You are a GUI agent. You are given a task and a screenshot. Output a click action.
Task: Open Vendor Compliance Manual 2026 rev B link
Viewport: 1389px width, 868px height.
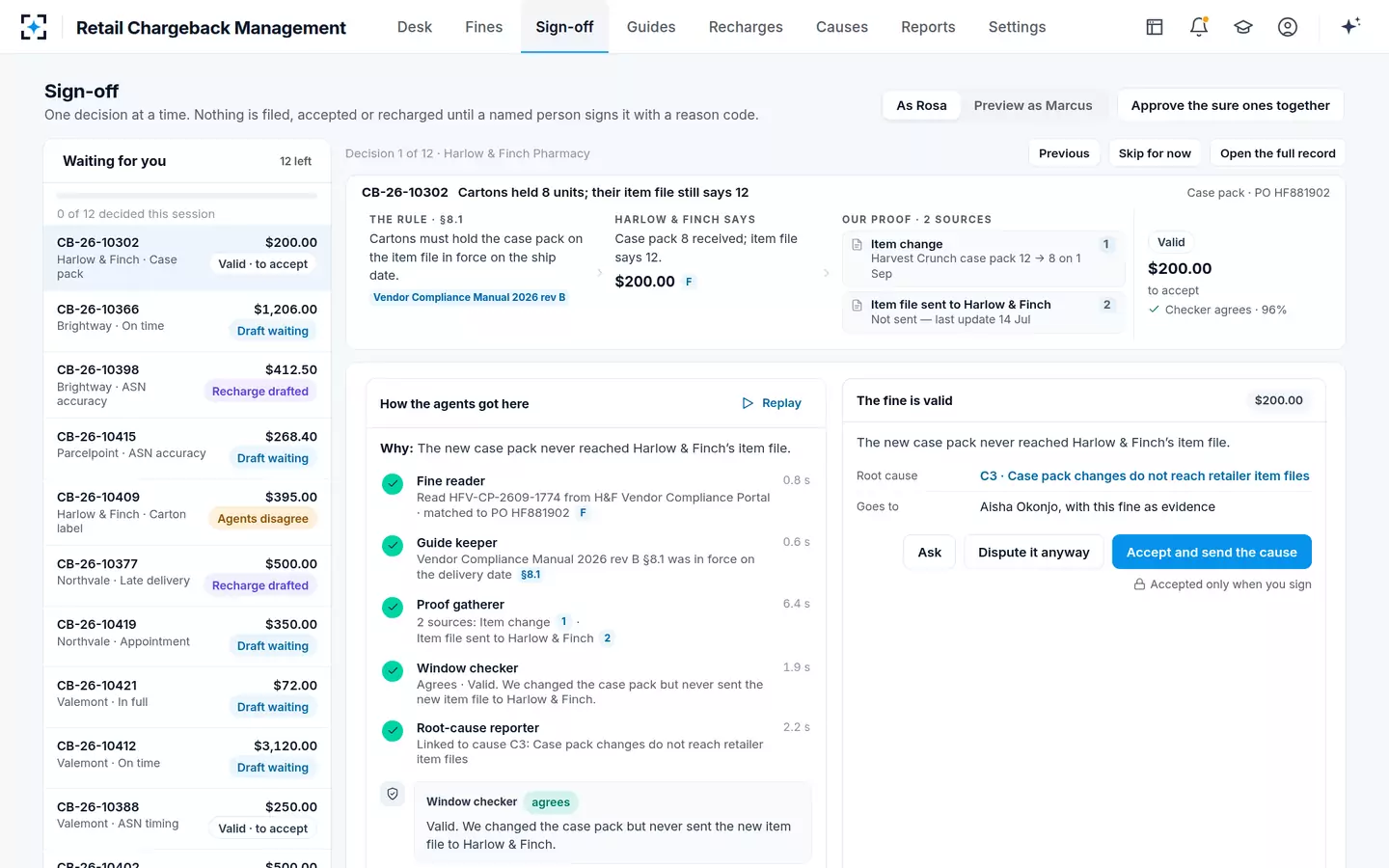pyautogui.click(x=469, y=297)
